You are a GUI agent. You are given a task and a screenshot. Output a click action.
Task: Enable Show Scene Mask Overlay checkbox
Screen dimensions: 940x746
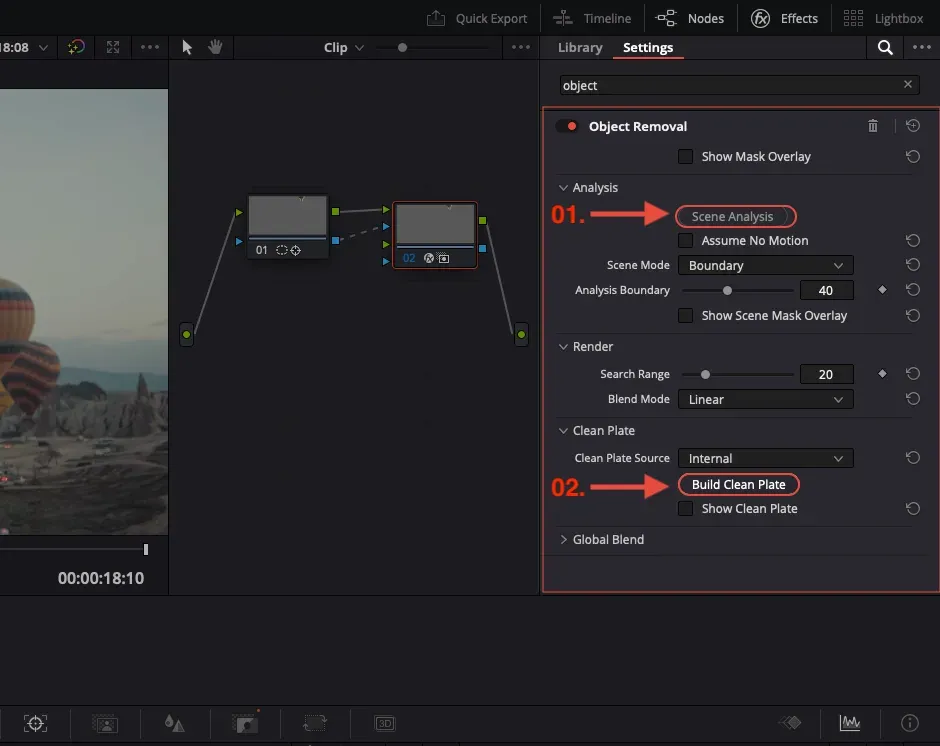(685, 315)
